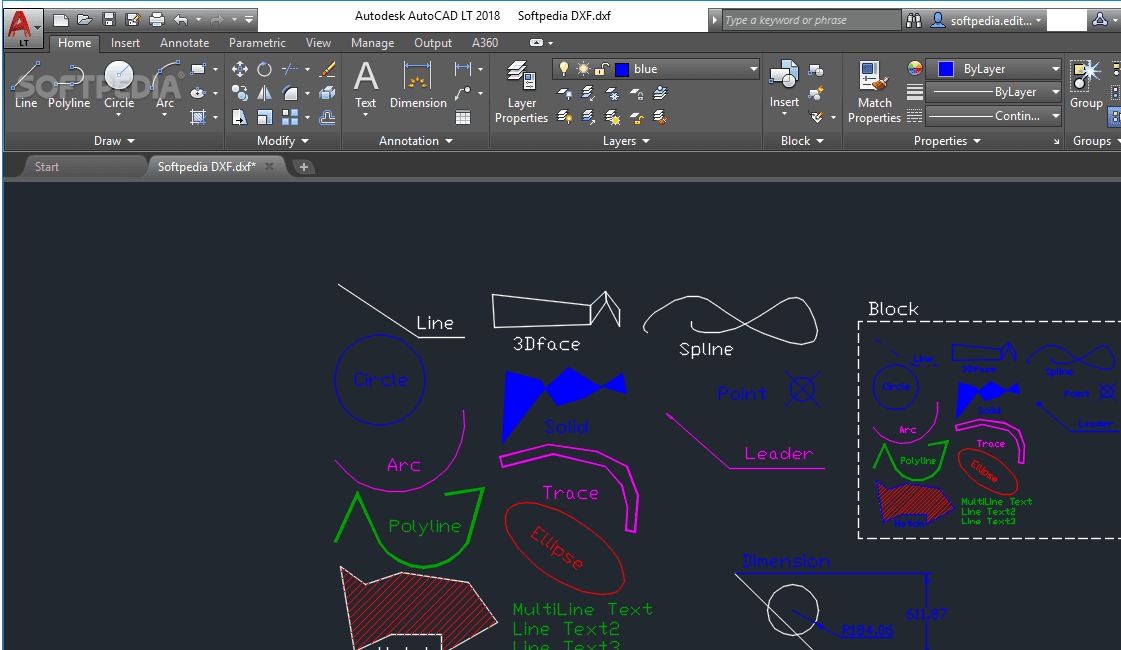The image size is (1121, 650).
Task: Select the Mirror tool
Action: [265, 93]
